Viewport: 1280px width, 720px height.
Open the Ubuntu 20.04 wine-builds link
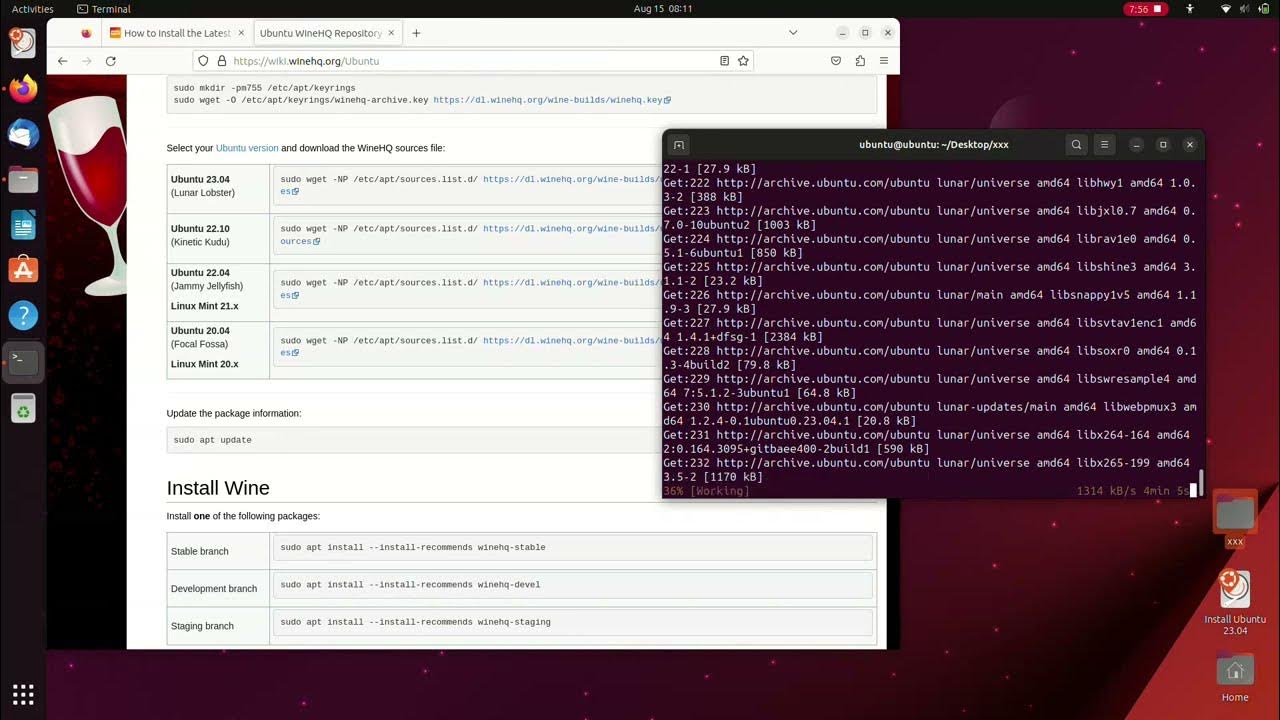[x=572, y=340]
